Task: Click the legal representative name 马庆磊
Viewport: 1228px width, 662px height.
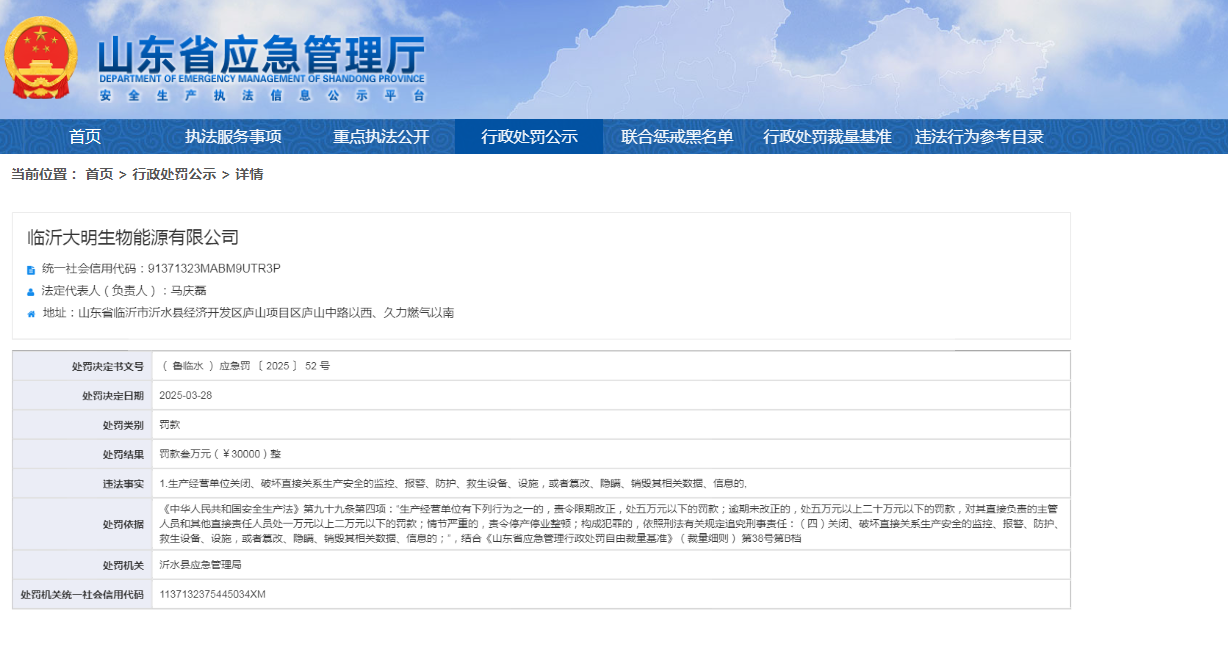Action: click(186, 291)
